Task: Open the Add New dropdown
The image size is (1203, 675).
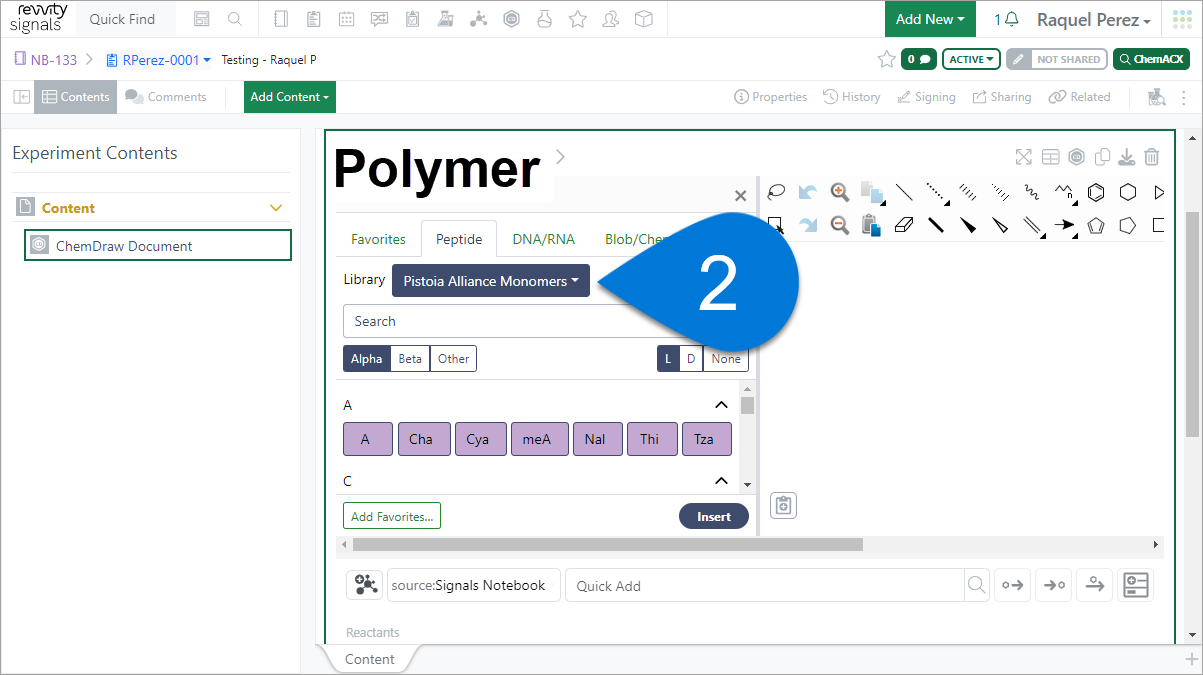Action: pos(930,19)
